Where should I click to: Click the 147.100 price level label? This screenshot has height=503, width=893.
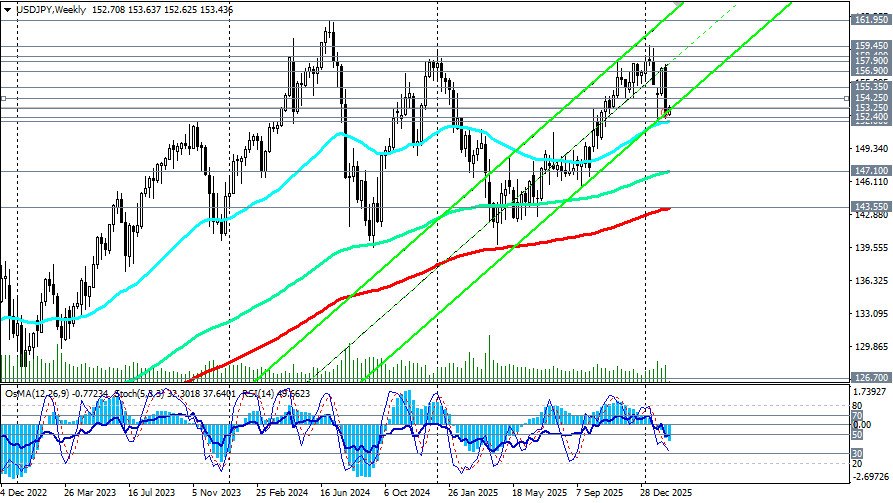click(x=867, y=172)
